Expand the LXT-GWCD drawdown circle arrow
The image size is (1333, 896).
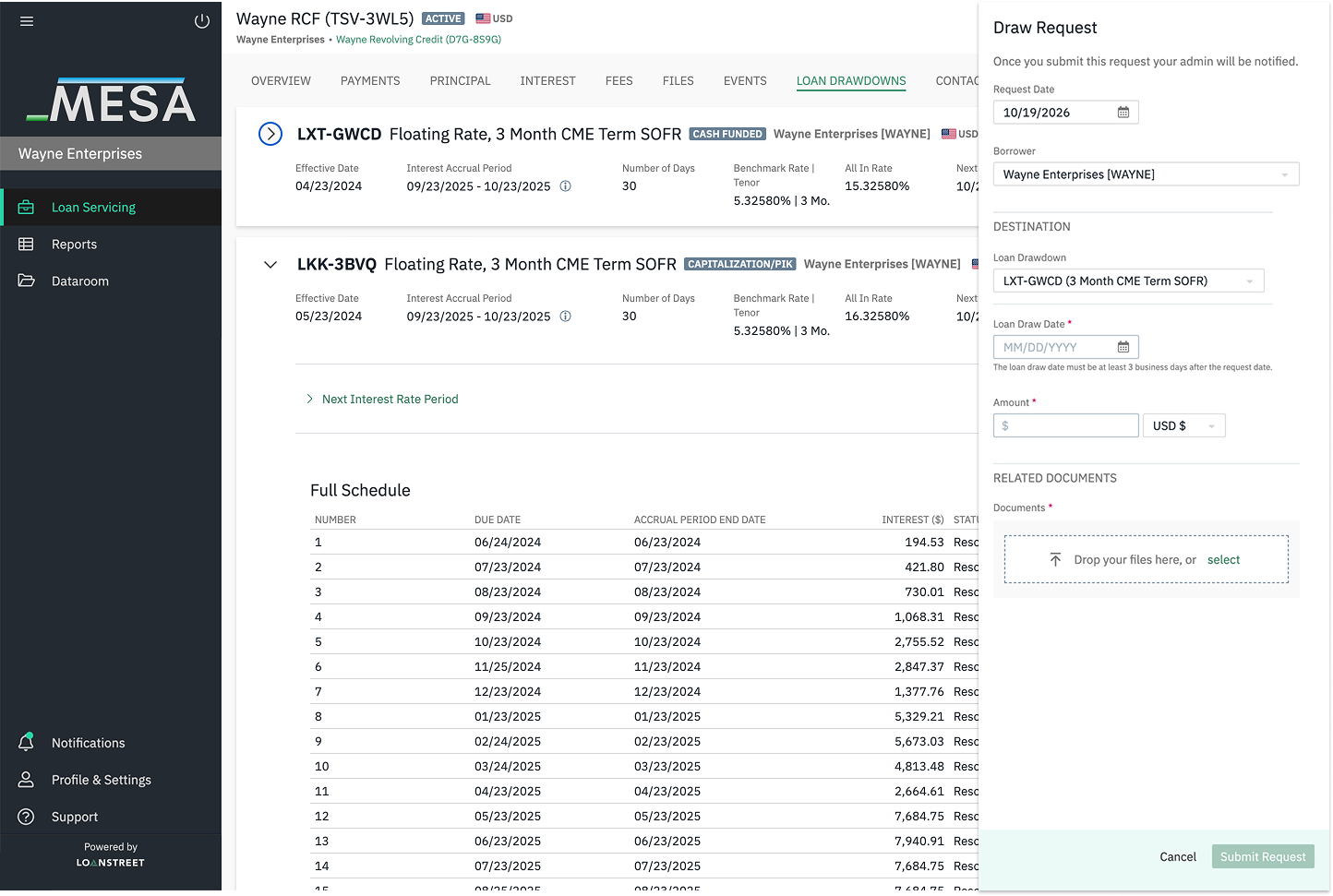click(270, 135)
